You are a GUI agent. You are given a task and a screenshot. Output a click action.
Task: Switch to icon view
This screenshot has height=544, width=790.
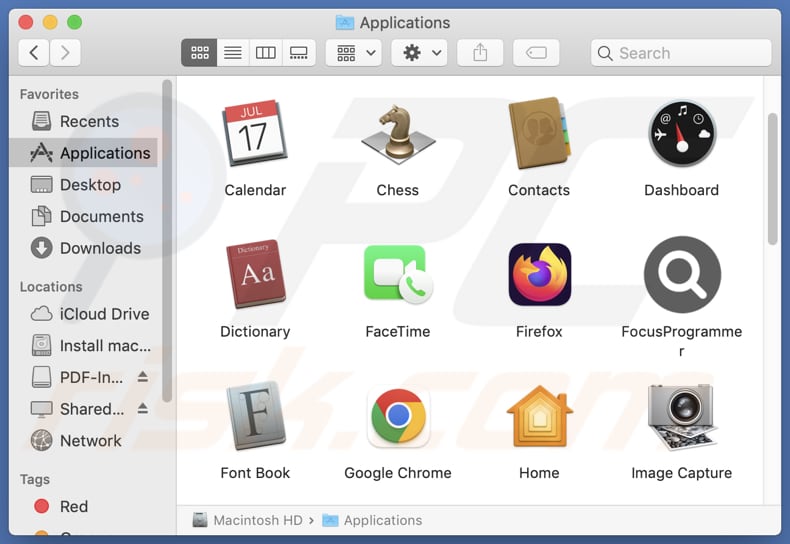(x=200, y=52)
